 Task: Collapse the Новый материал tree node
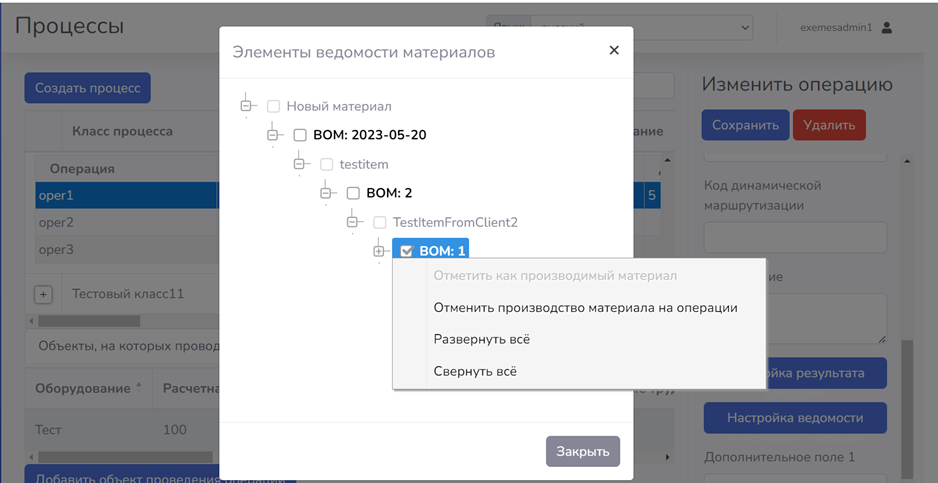point(247,106)
